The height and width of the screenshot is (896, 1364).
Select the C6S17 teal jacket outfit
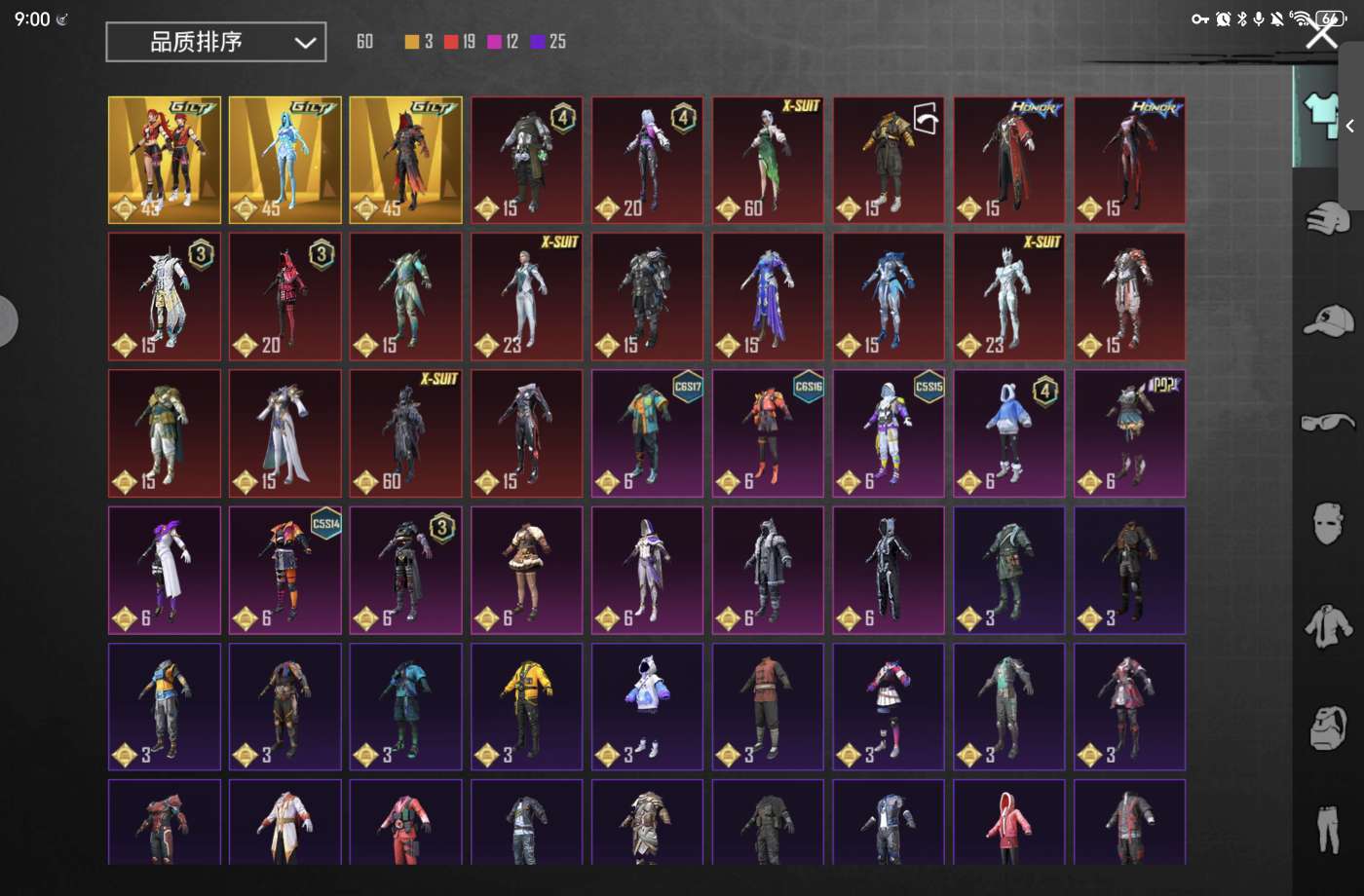(647, 433)
